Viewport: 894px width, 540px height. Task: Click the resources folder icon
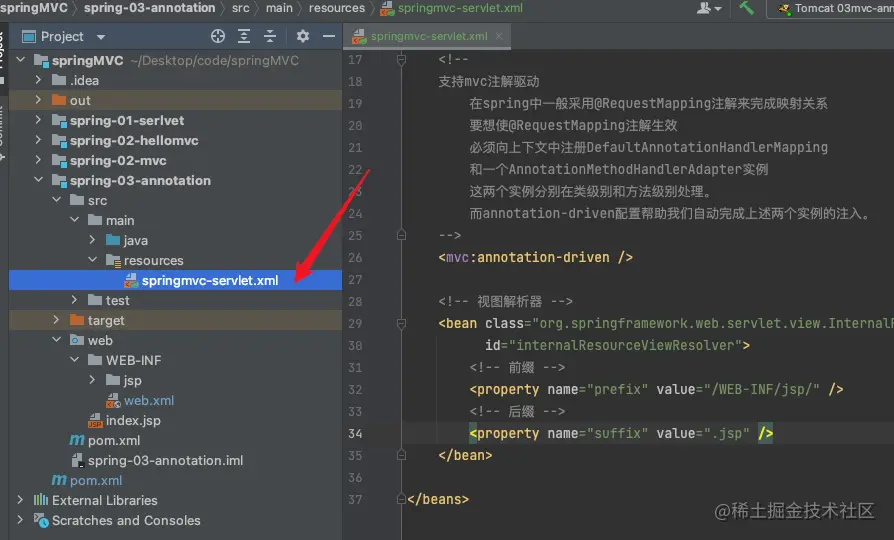coord(113,261)
